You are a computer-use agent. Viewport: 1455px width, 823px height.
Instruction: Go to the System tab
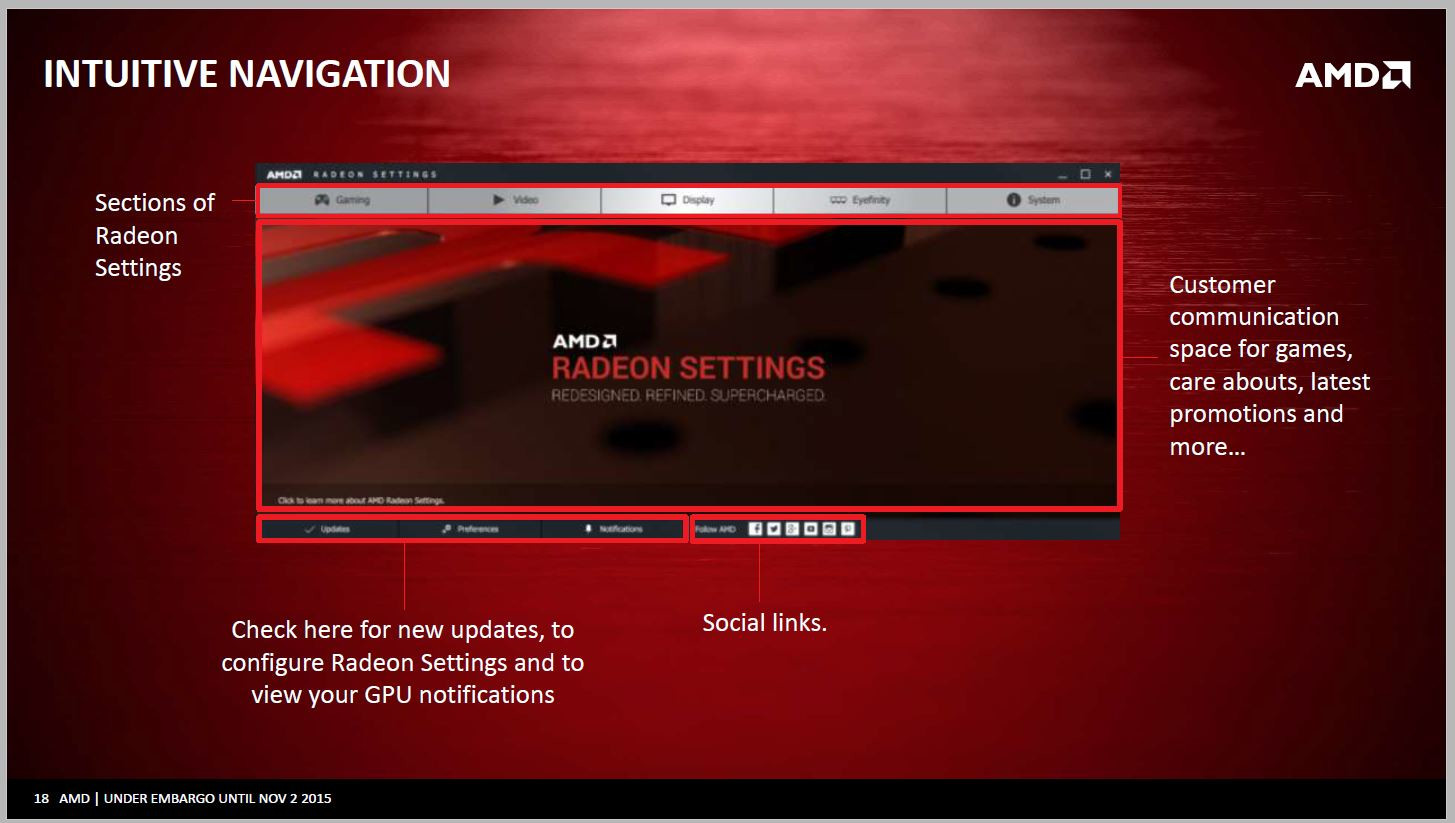pos(1032,200)
